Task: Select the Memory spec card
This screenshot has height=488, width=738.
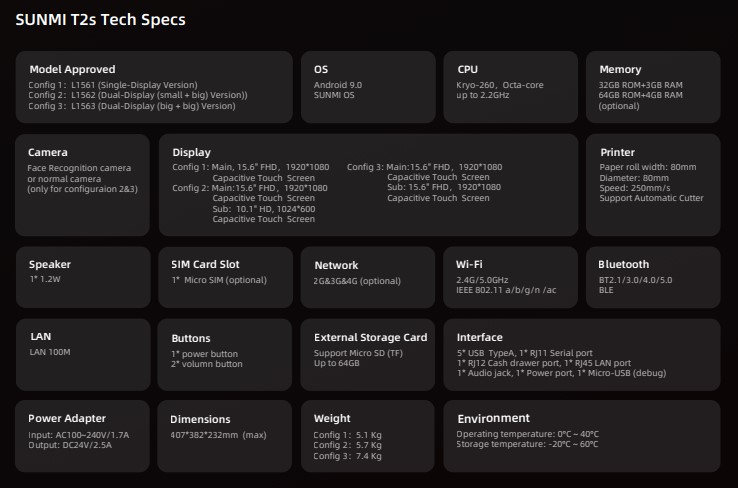Action: [x=653, y=87]
